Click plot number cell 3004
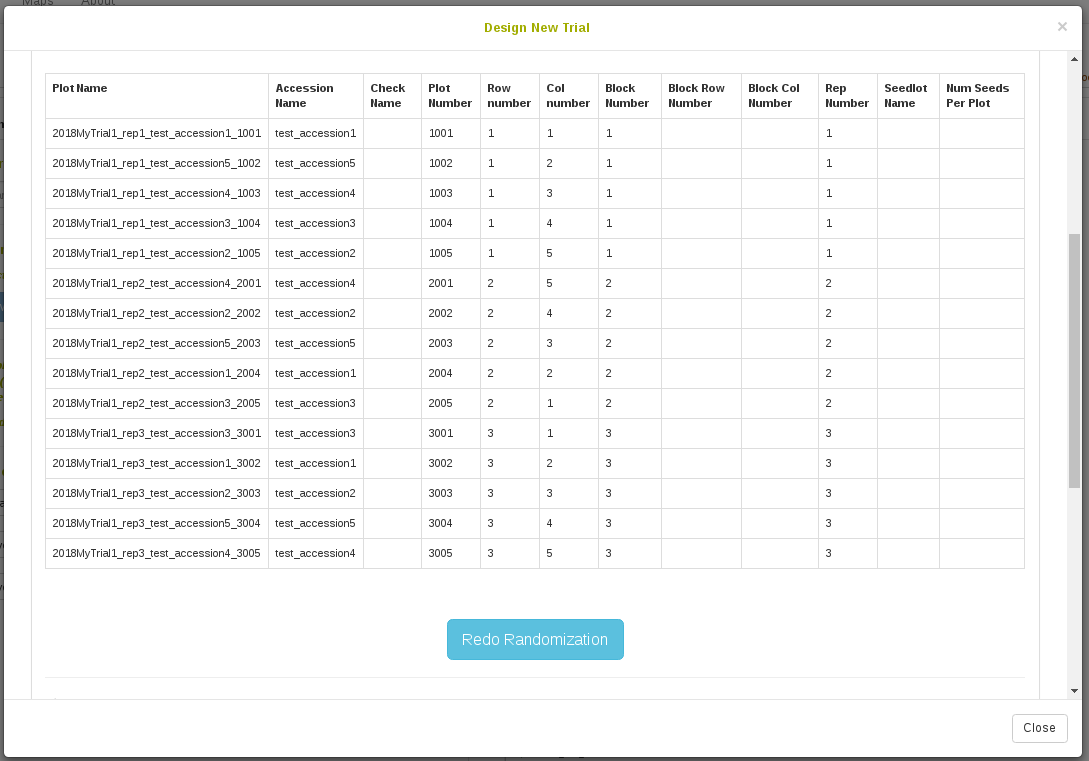 click(451, 523)
